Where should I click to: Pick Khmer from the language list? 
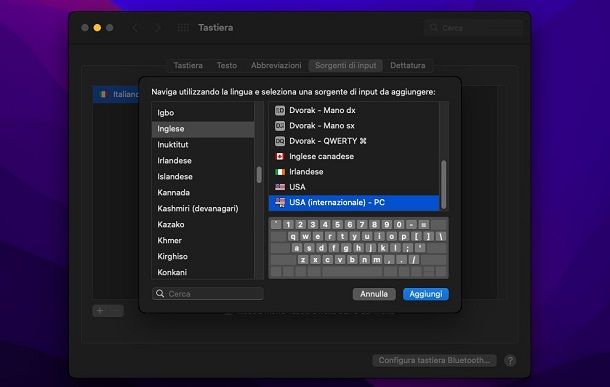203,240
